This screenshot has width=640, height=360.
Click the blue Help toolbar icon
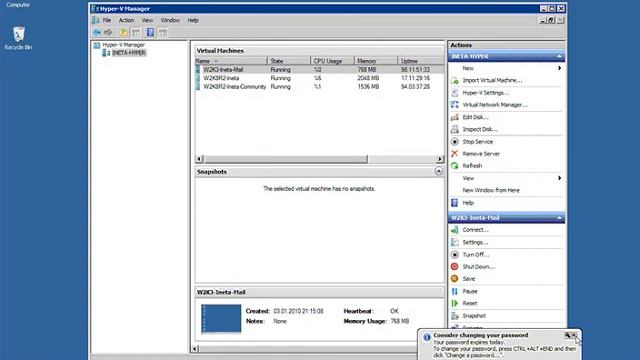tap(150, 32)
